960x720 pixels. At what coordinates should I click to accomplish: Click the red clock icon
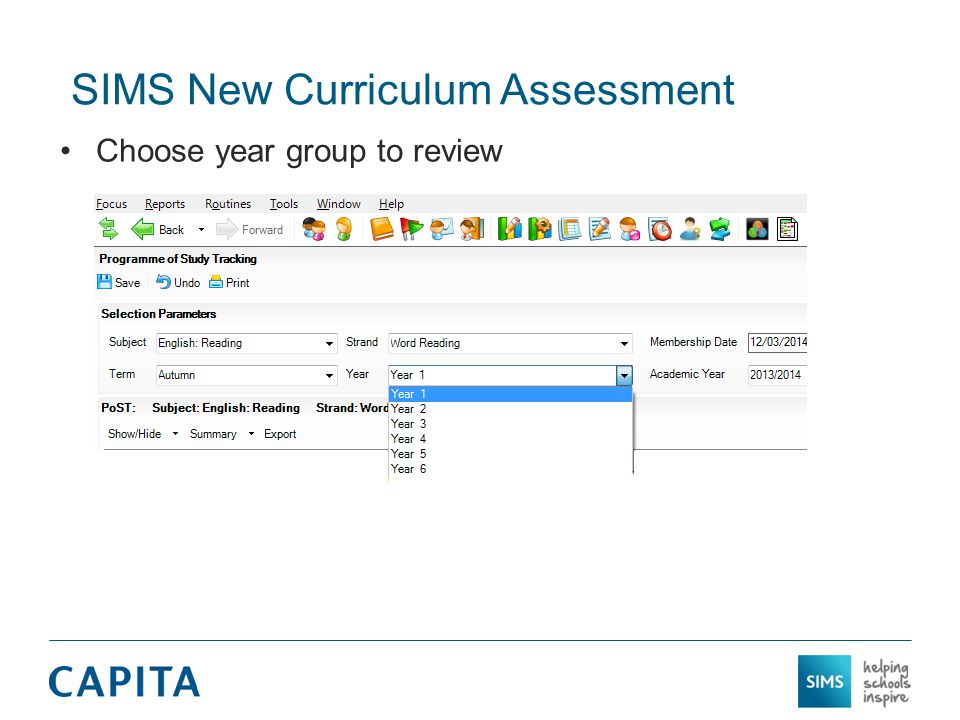[x=660, y=229]
